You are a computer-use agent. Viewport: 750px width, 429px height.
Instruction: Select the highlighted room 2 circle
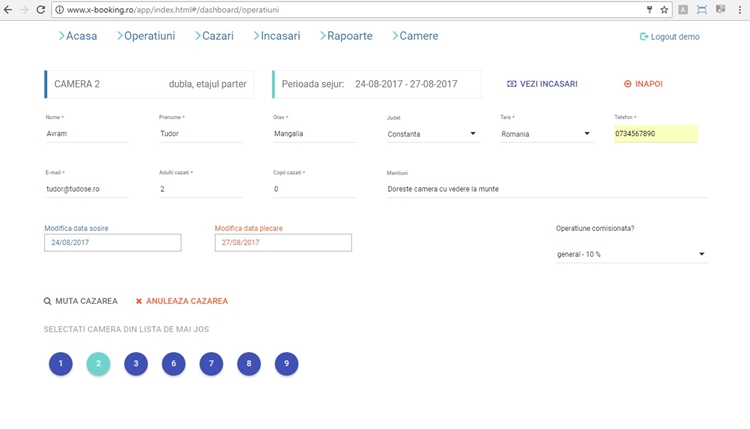pyautogui.click(x=98, y=364)
